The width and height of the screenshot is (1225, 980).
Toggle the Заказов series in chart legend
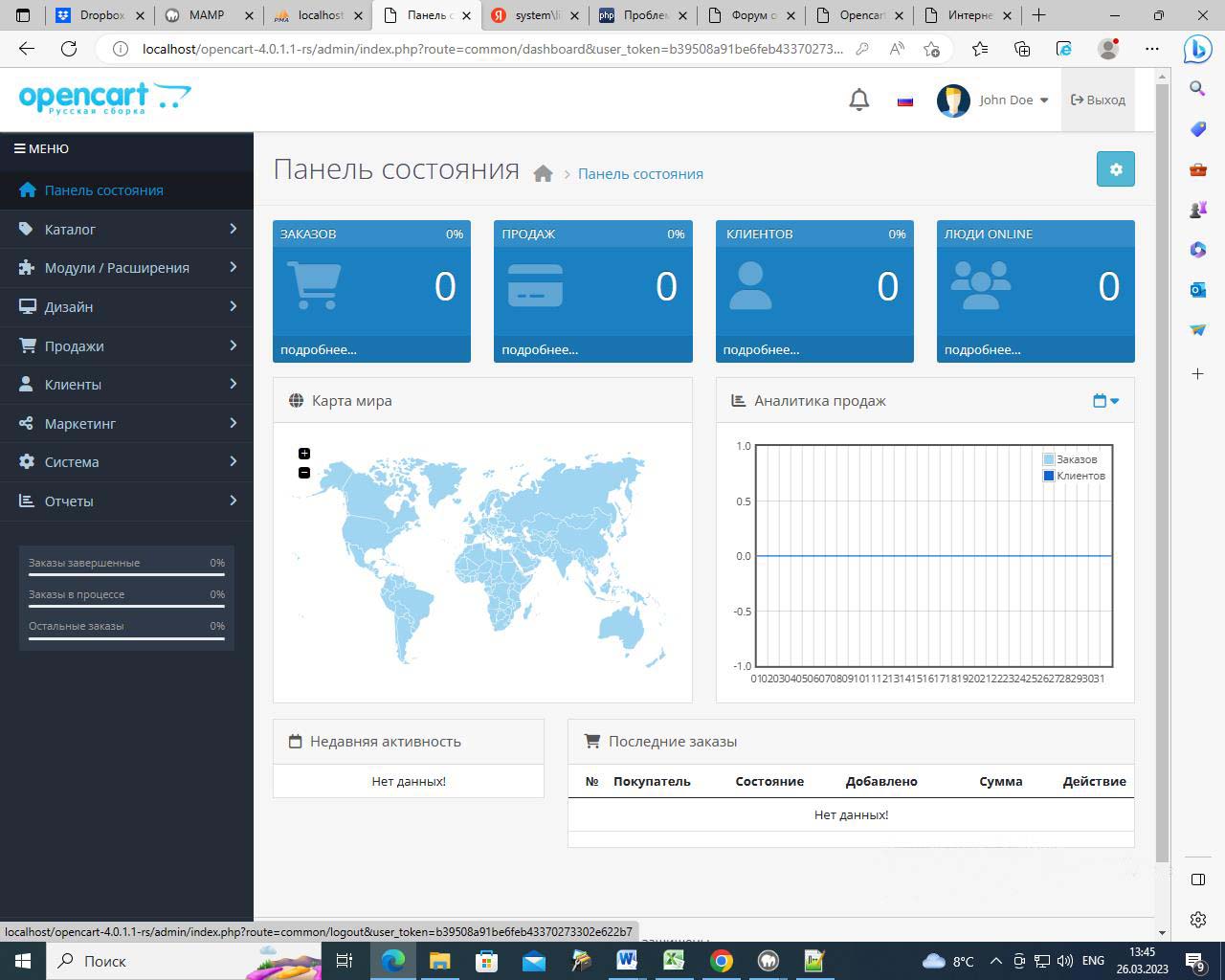click(1076, 459)
